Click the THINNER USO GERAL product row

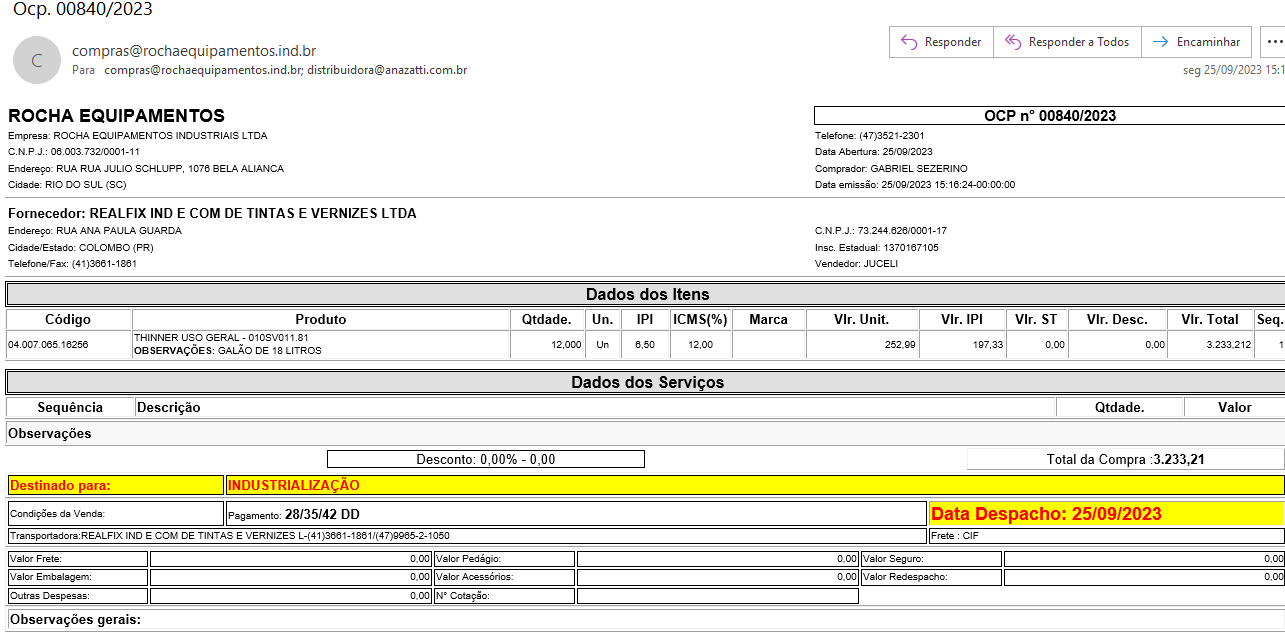coord(221,338)
